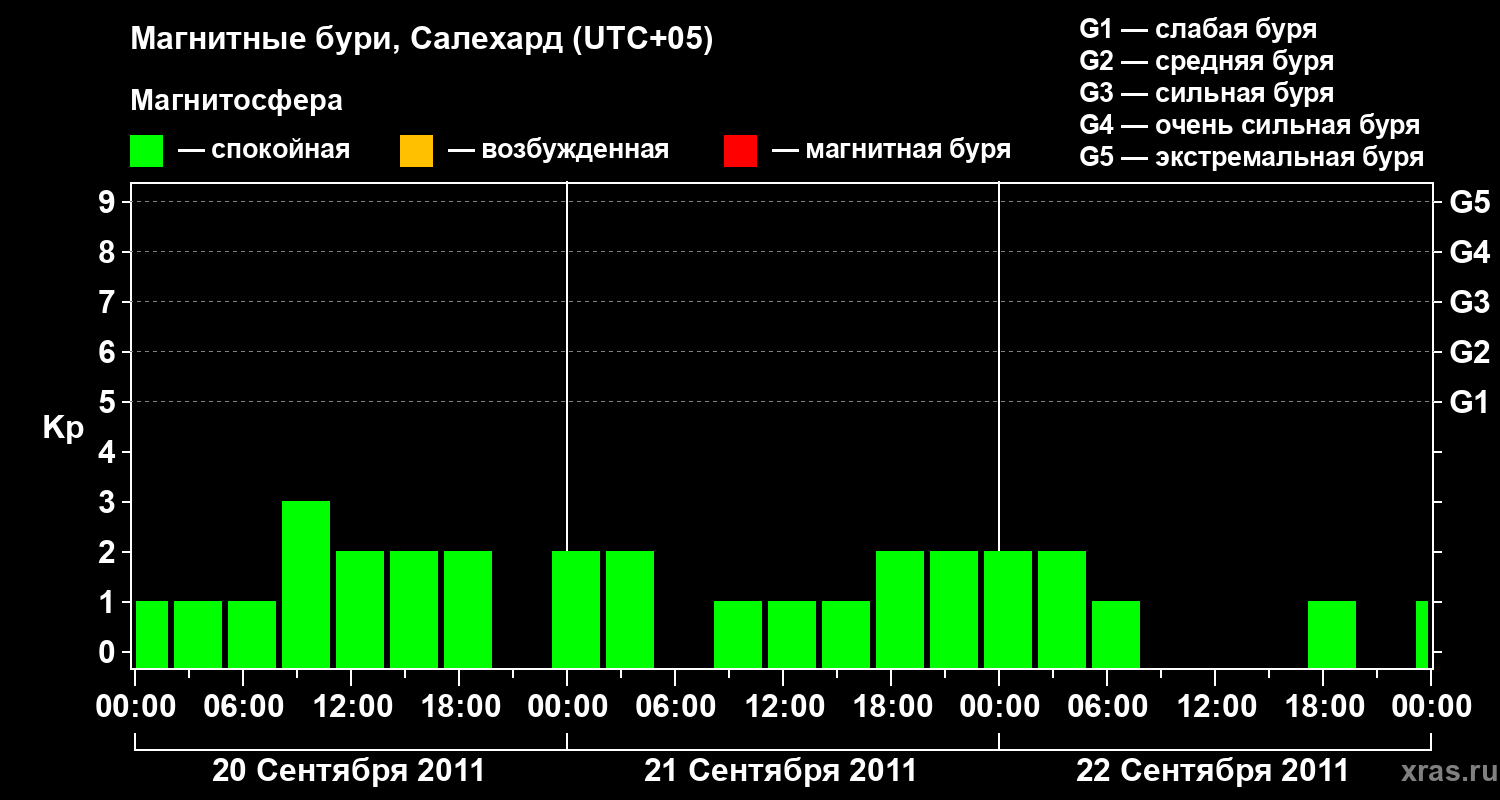Click the "G5" label on the right axis
This screenshot has width=1500, height=800.
[1470, 202]
